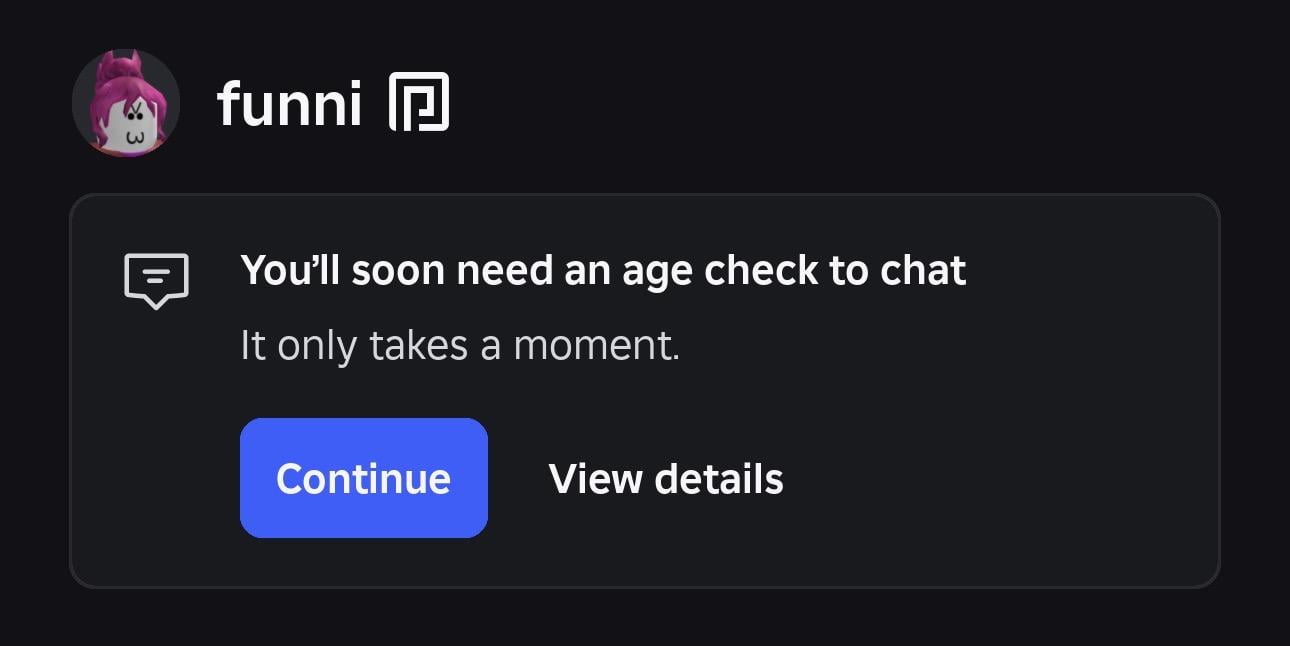Click the round profile avatar beside funni
1290x646 pixels.
click(x=126, y=103)
